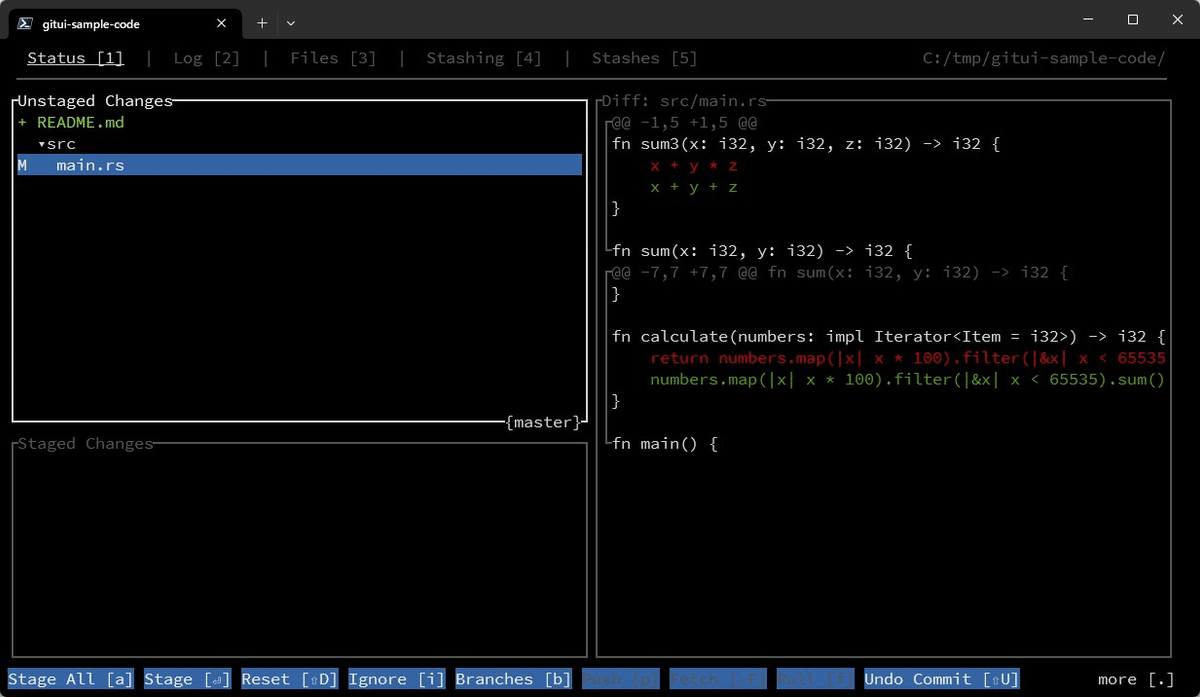Select main.rs in Unstaged Changes
The width and height of the screenshot is (1200, 697).
click(299, 165)
